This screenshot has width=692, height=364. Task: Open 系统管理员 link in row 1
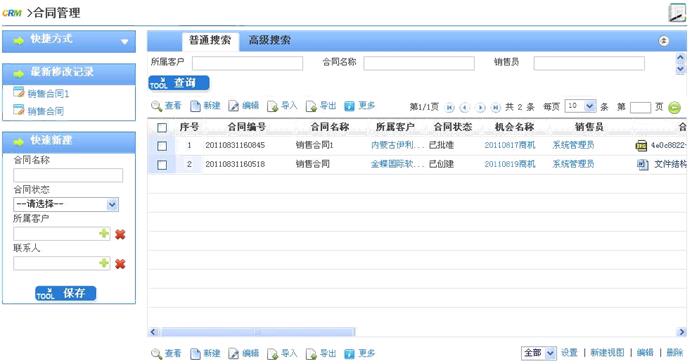(573, 145)
